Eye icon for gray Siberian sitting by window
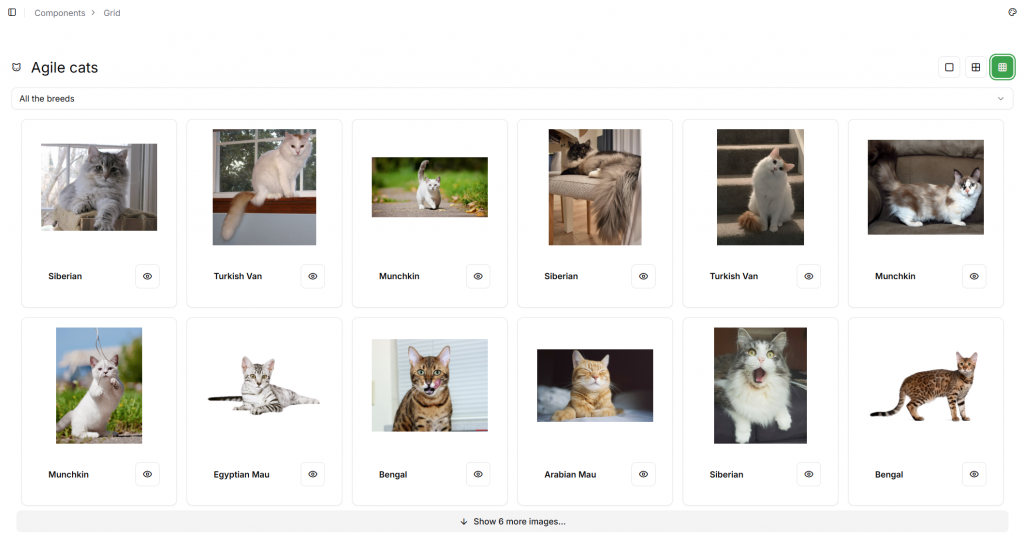Screen dimensions: 1024x538 [x=148, y=276]
